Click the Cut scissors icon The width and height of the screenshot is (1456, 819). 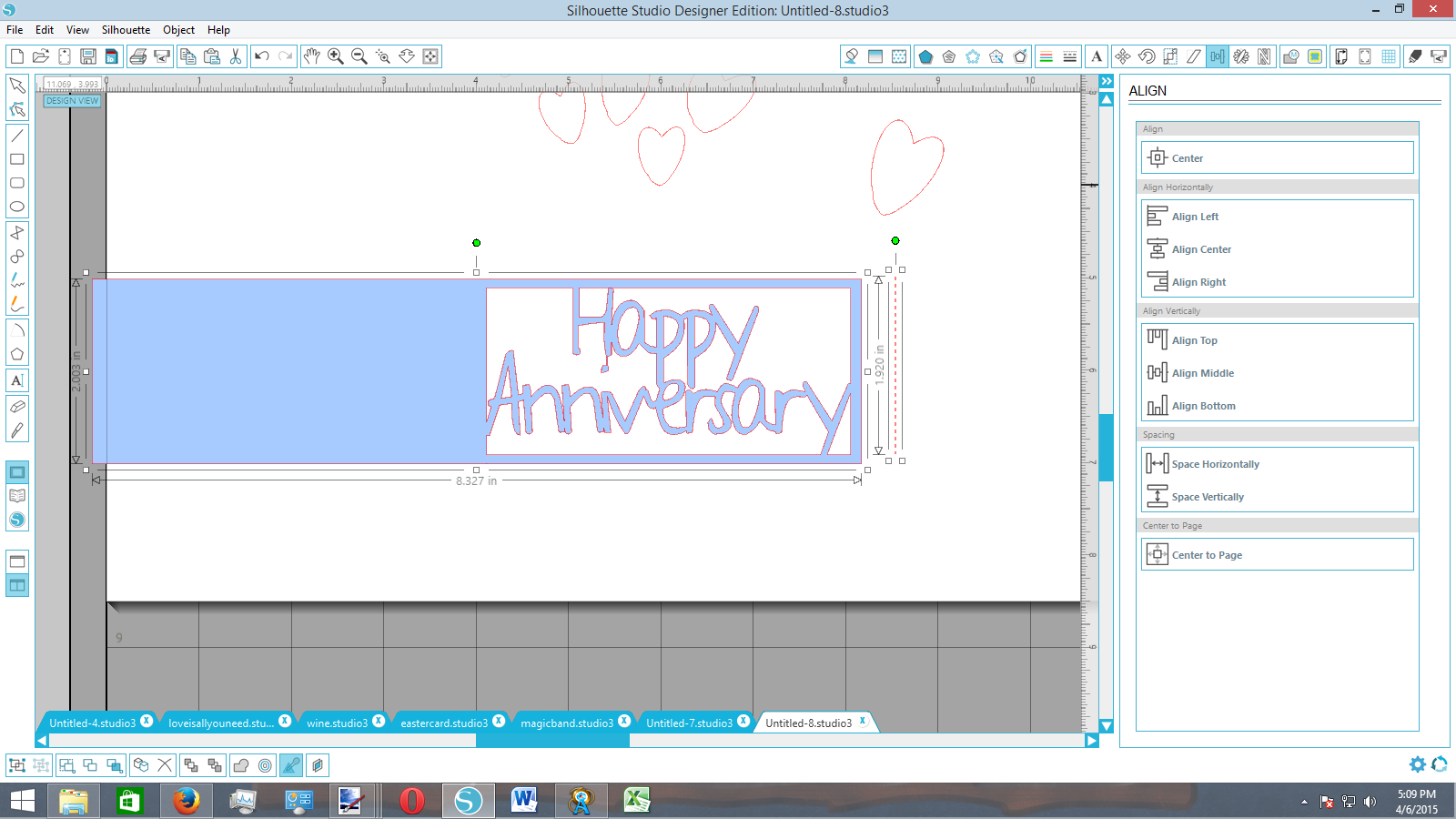click(x=236, y=56)
